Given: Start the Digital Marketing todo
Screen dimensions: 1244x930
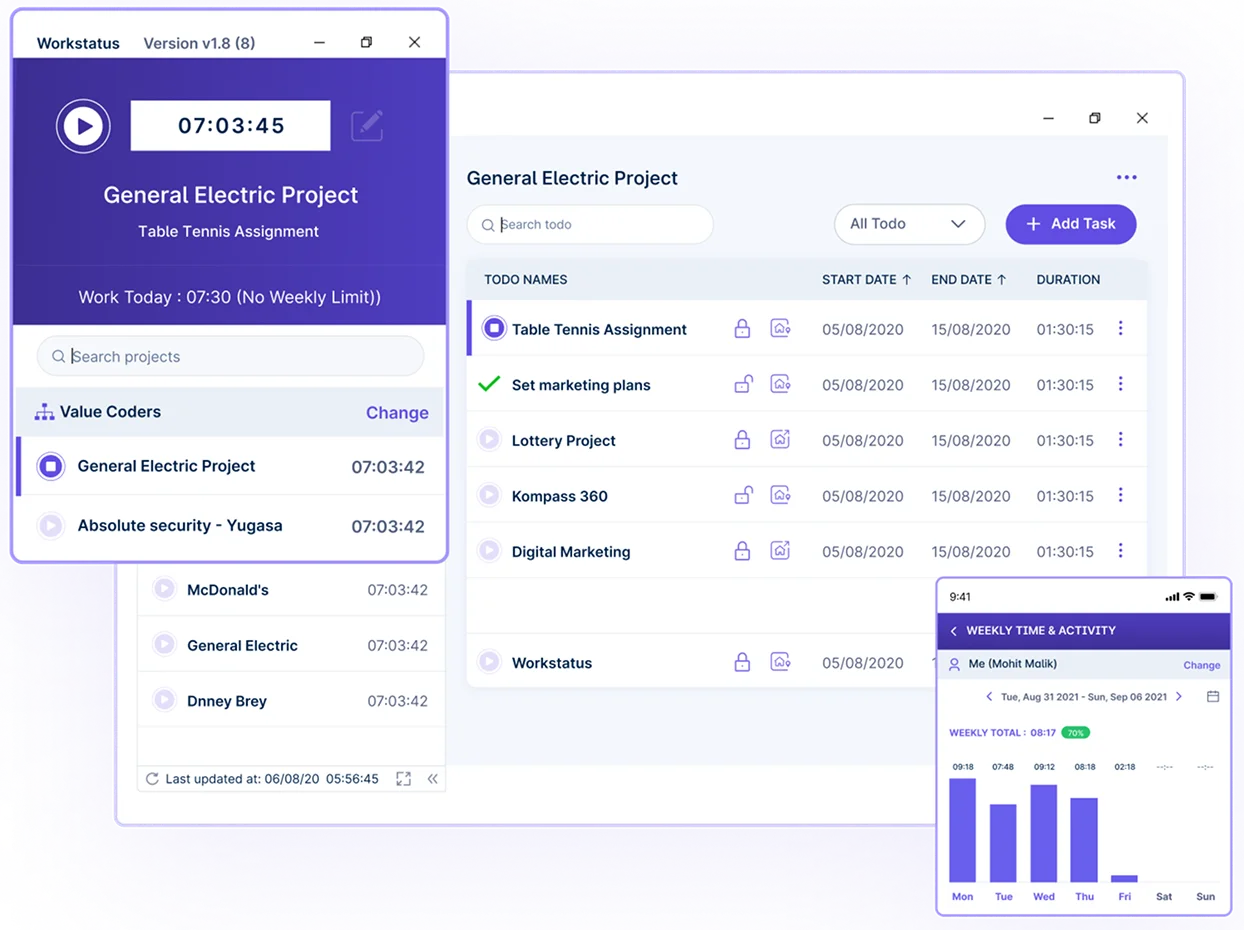Looking at the screenshot, I should point(489,551).
